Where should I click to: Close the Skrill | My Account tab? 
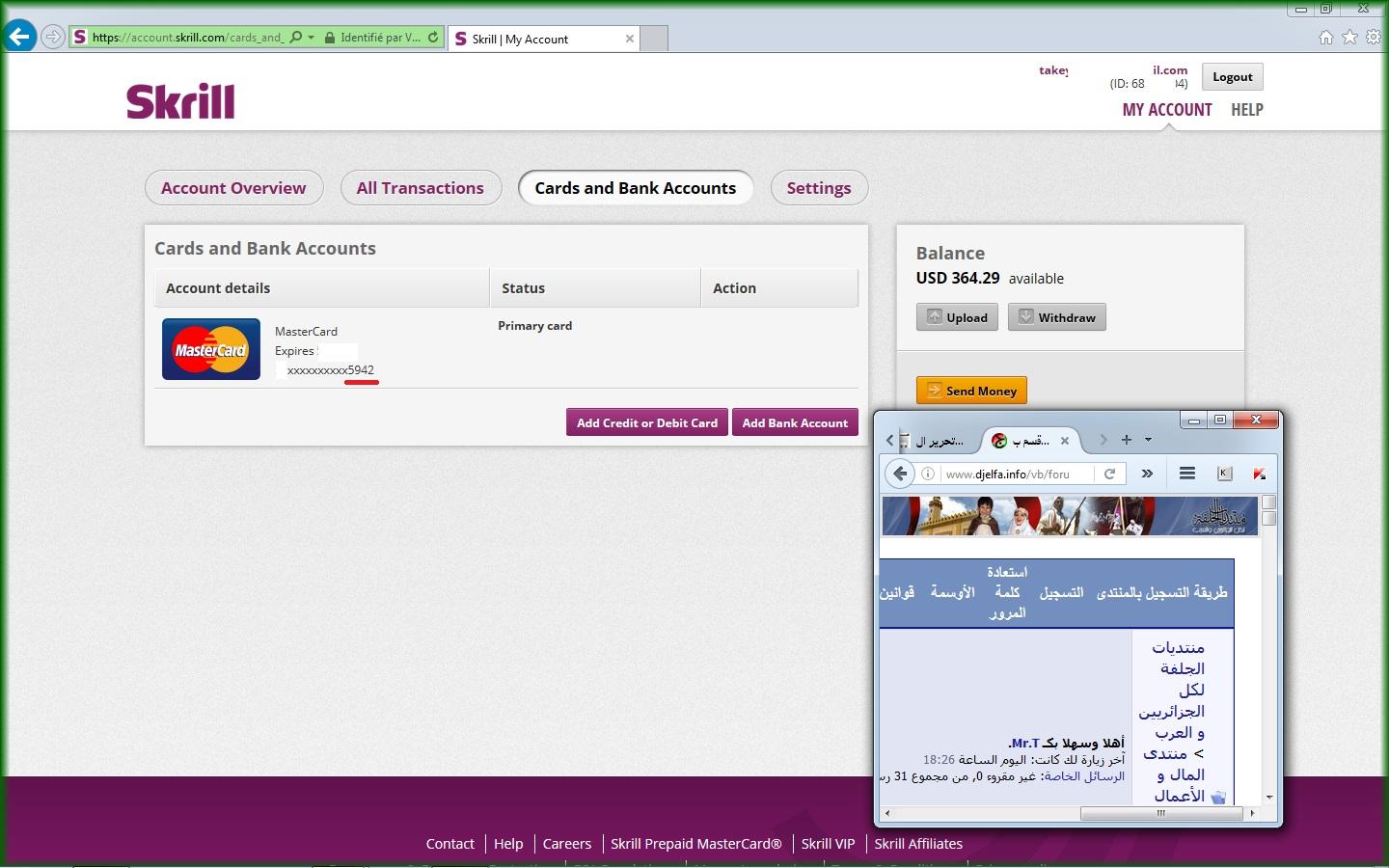coord(630,39)
